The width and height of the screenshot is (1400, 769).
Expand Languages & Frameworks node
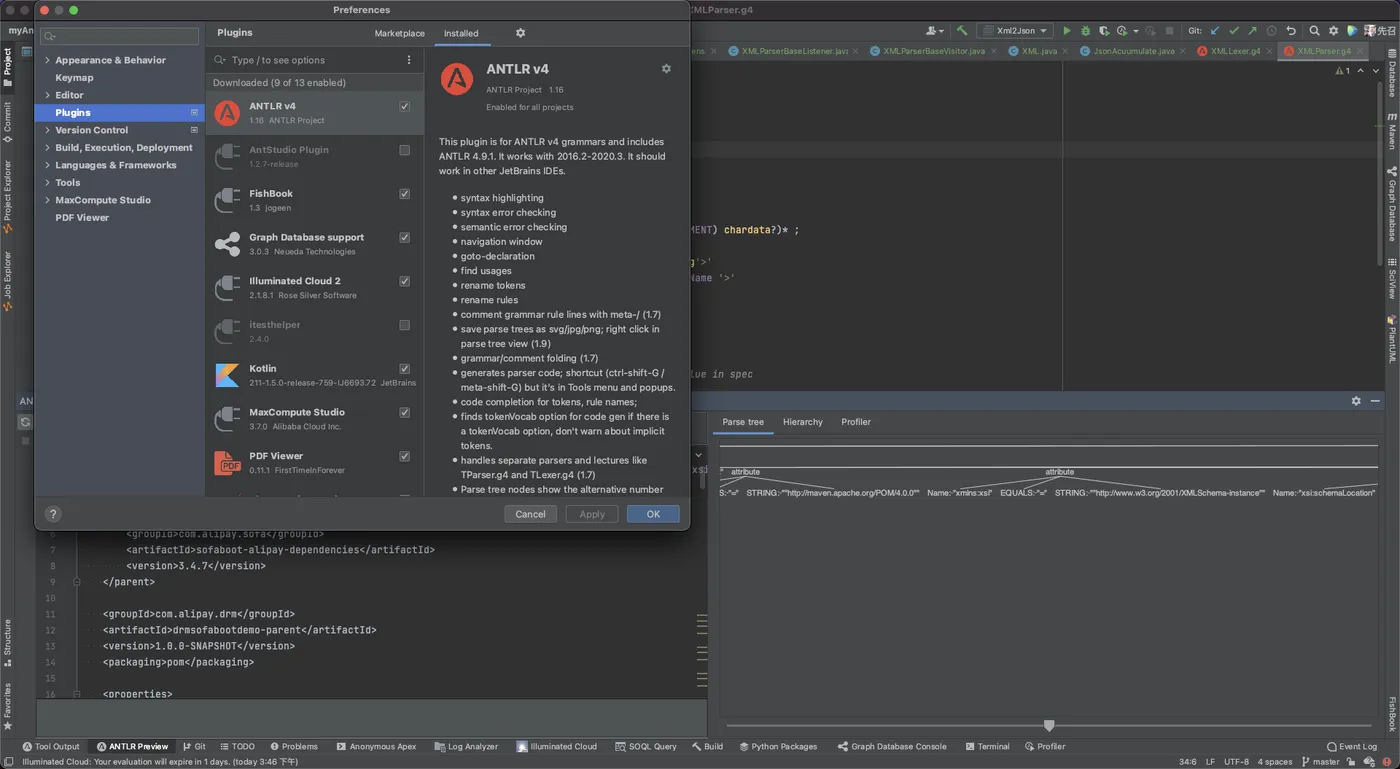[x=46, y=165]
